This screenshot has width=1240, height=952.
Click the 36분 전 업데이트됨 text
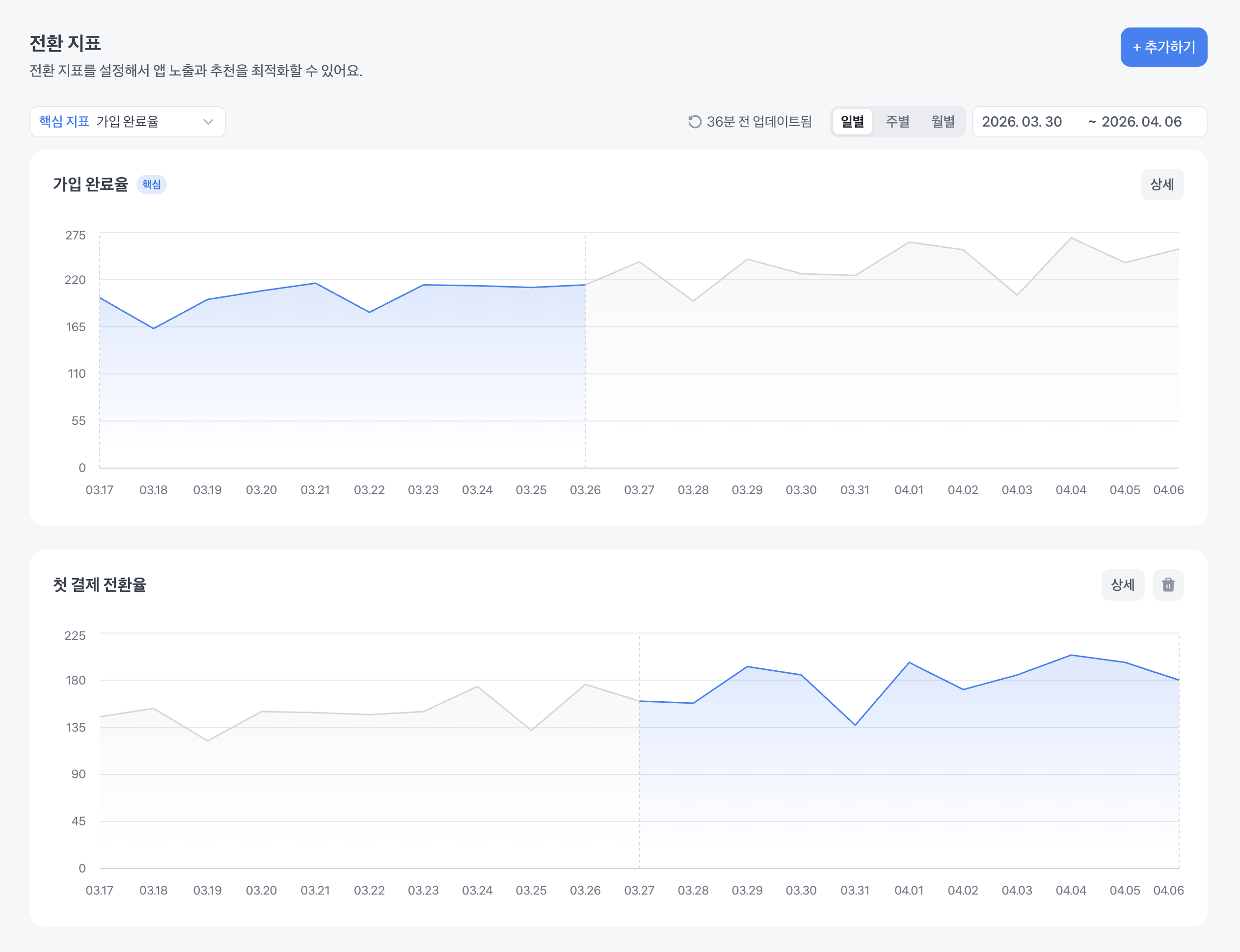759,122
